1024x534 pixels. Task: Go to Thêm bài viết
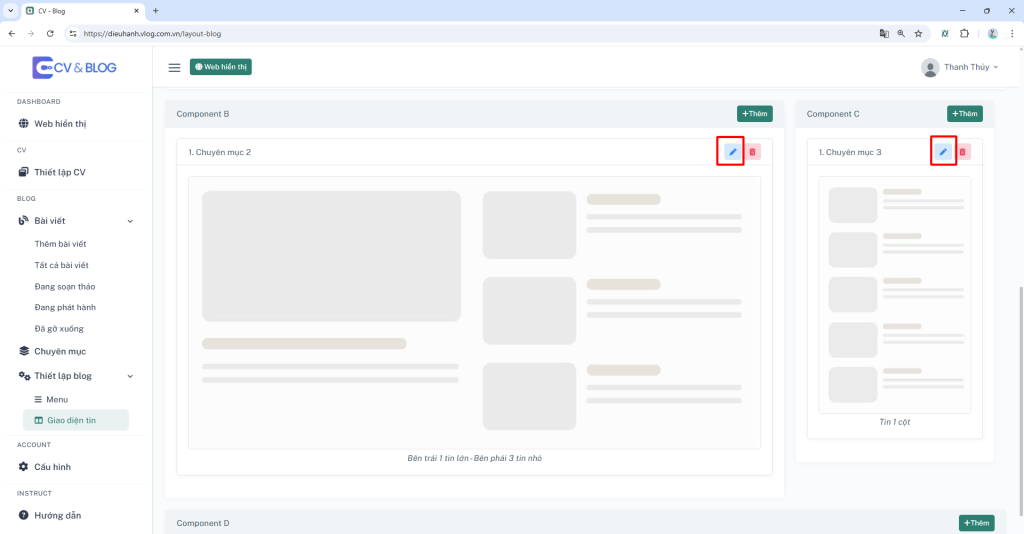(x=60, y=243)
